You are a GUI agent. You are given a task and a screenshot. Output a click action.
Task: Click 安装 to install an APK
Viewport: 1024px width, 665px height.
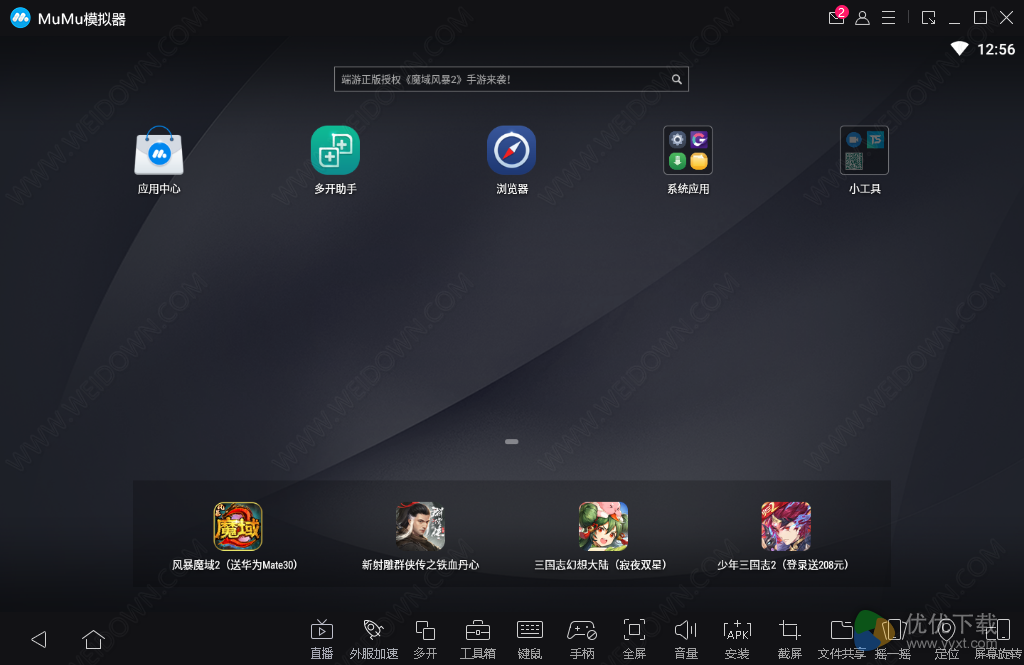point(737,640)
